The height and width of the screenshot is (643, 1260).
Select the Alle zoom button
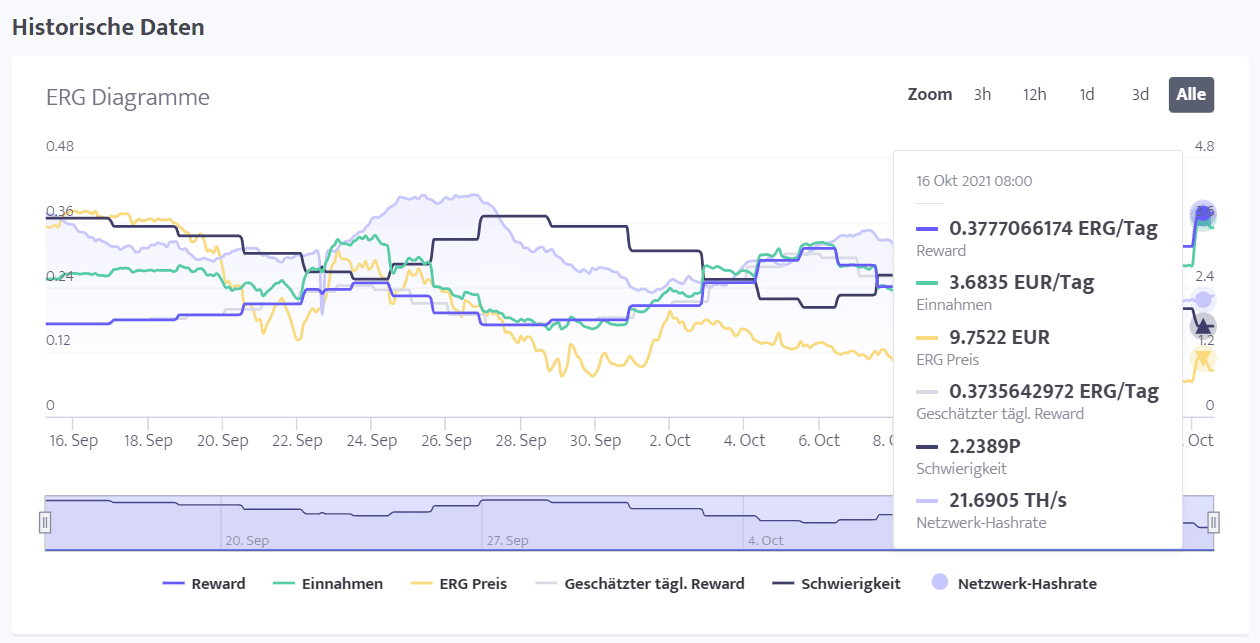[1191, 94]
